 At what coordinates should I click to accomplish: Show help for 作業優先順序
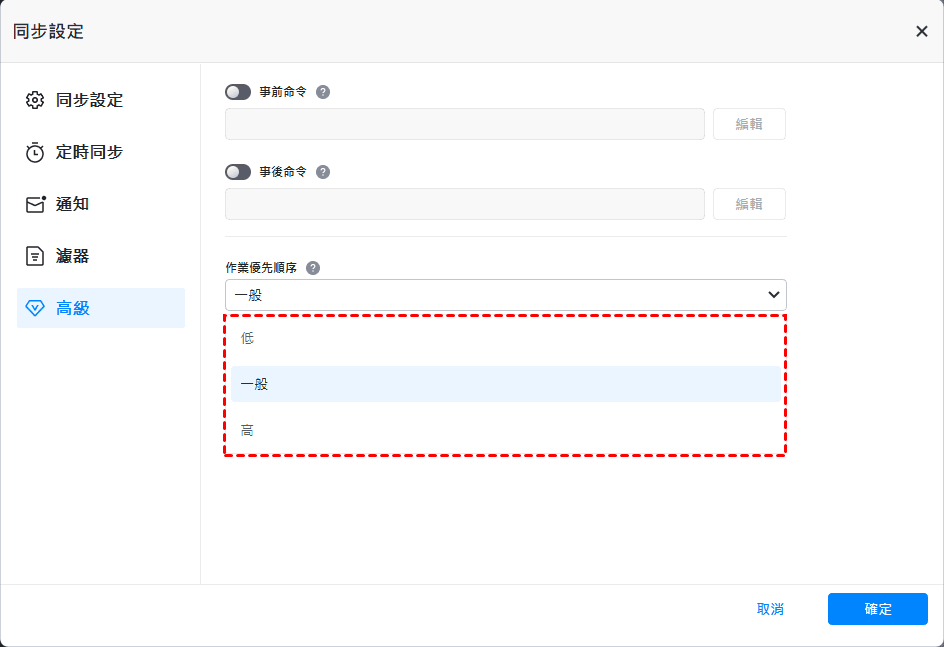coord(313,268)
